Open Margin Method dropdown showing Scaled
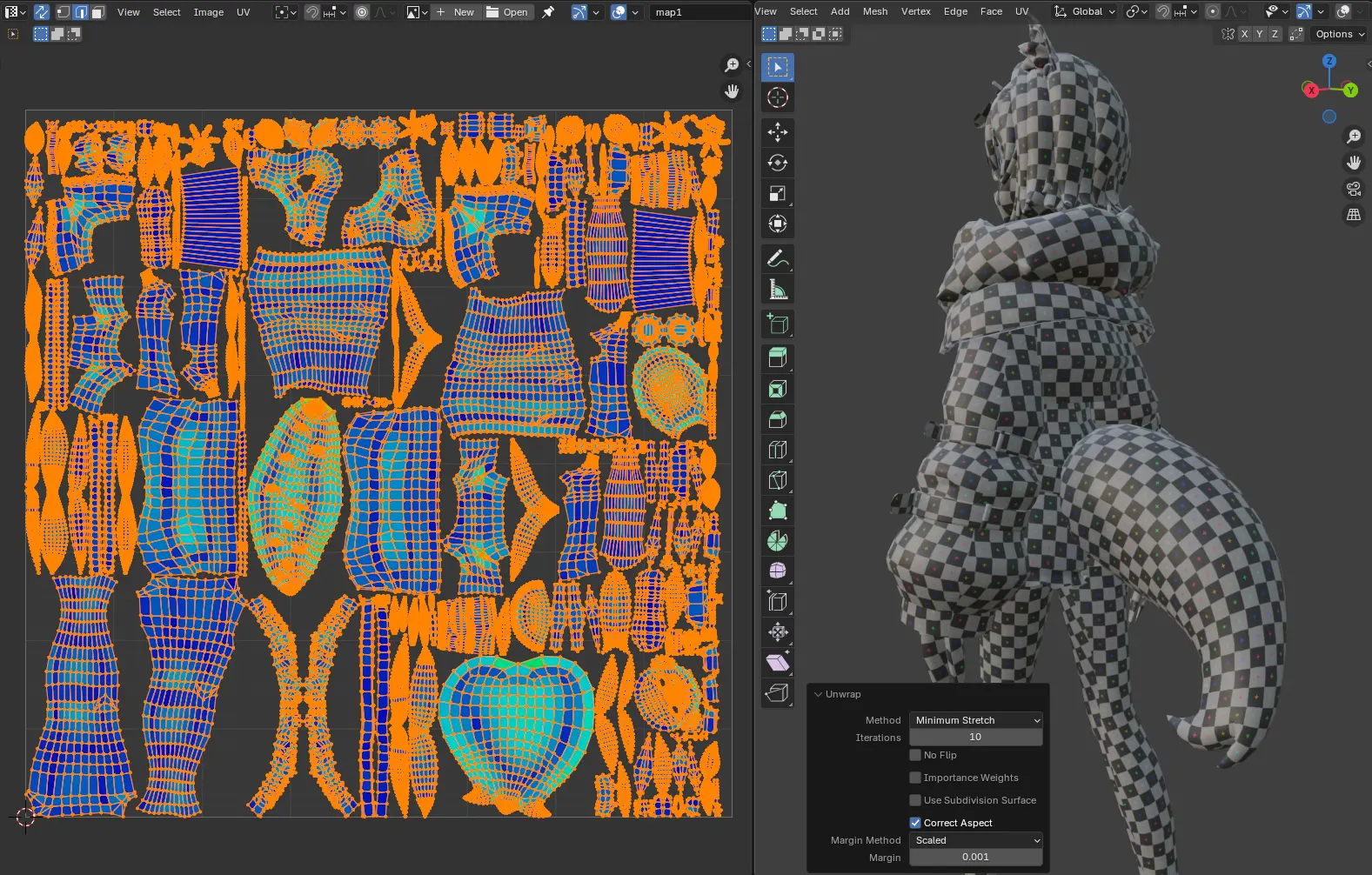This screenshot has width=1372, height=875. [x=975, y=840]
